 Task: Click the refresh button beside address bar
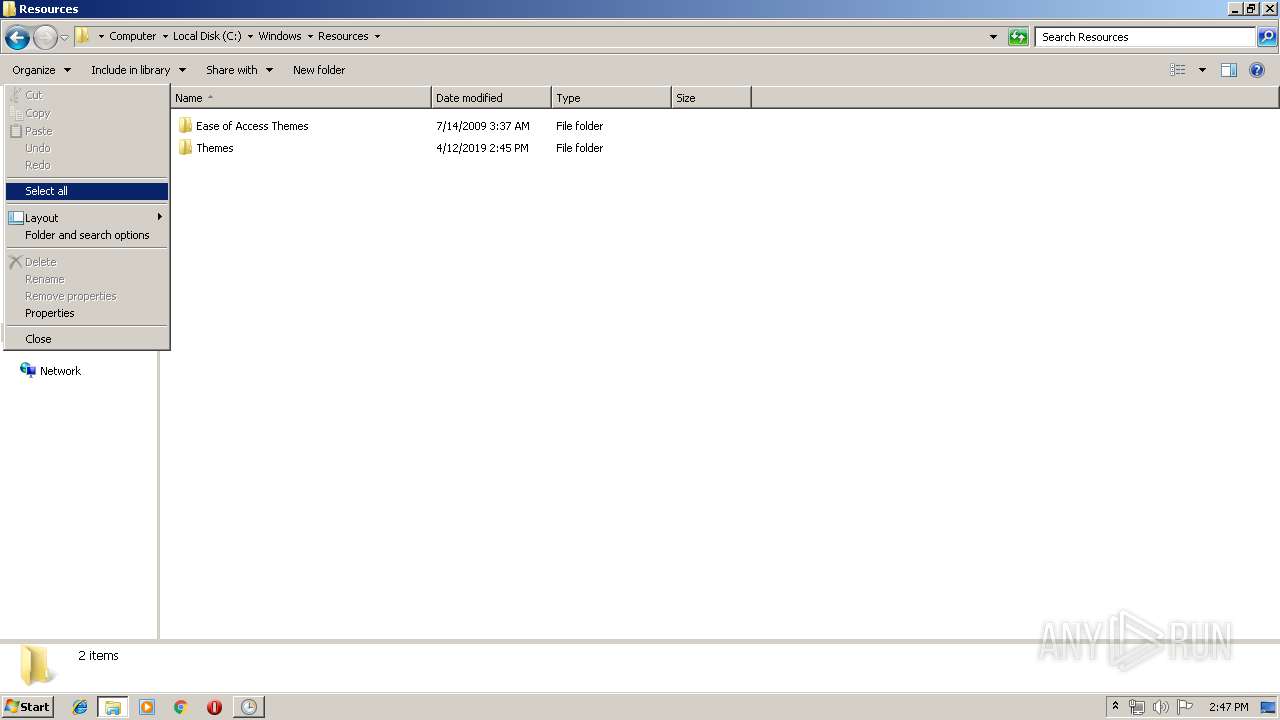coord(1018,37)
